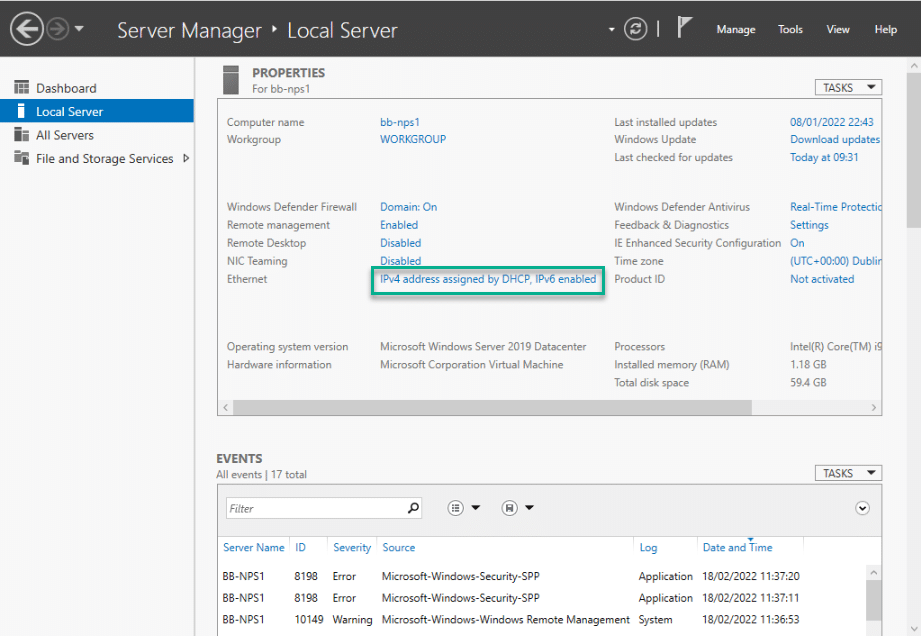This screenshot has width=921, height=636.
Task: Open the Manage menu
Action: pos(735,29)
